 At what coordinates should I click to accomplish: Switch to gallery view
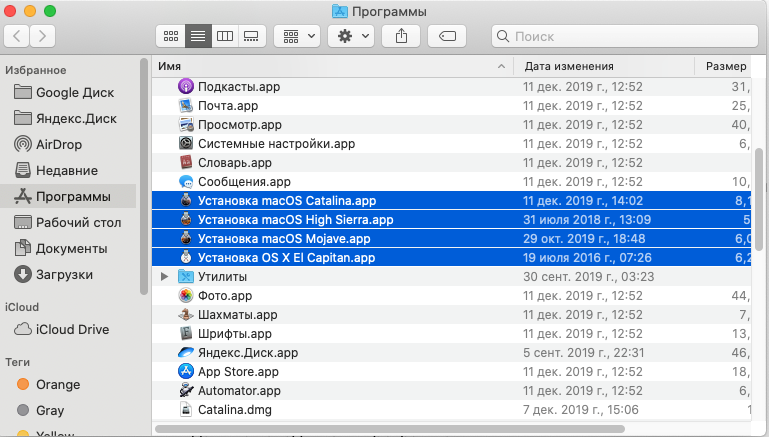click(x=252, y=36)
